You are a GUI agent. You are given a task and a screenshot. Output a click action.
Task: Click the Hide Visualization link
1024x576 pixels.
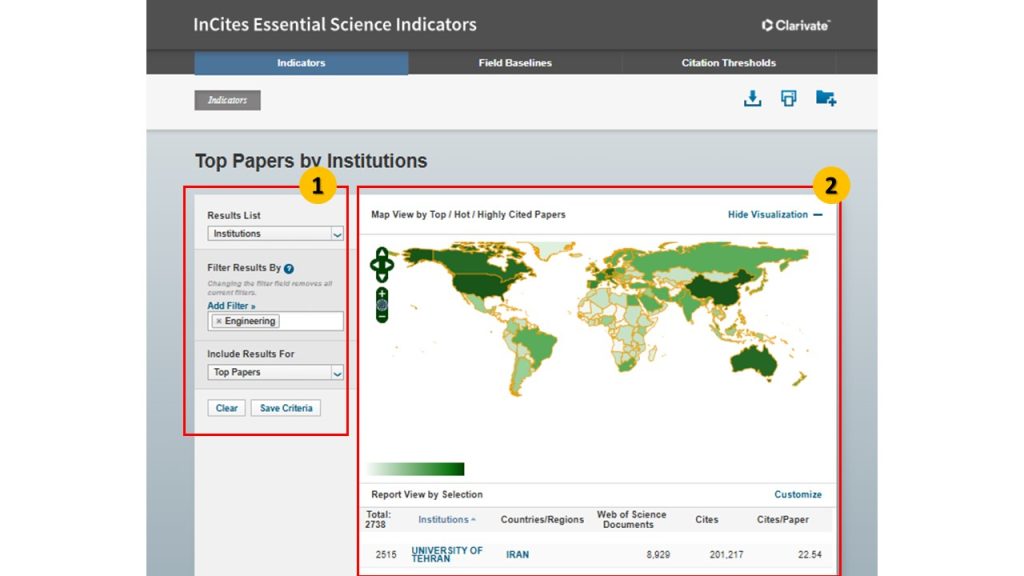click(768, 214)
